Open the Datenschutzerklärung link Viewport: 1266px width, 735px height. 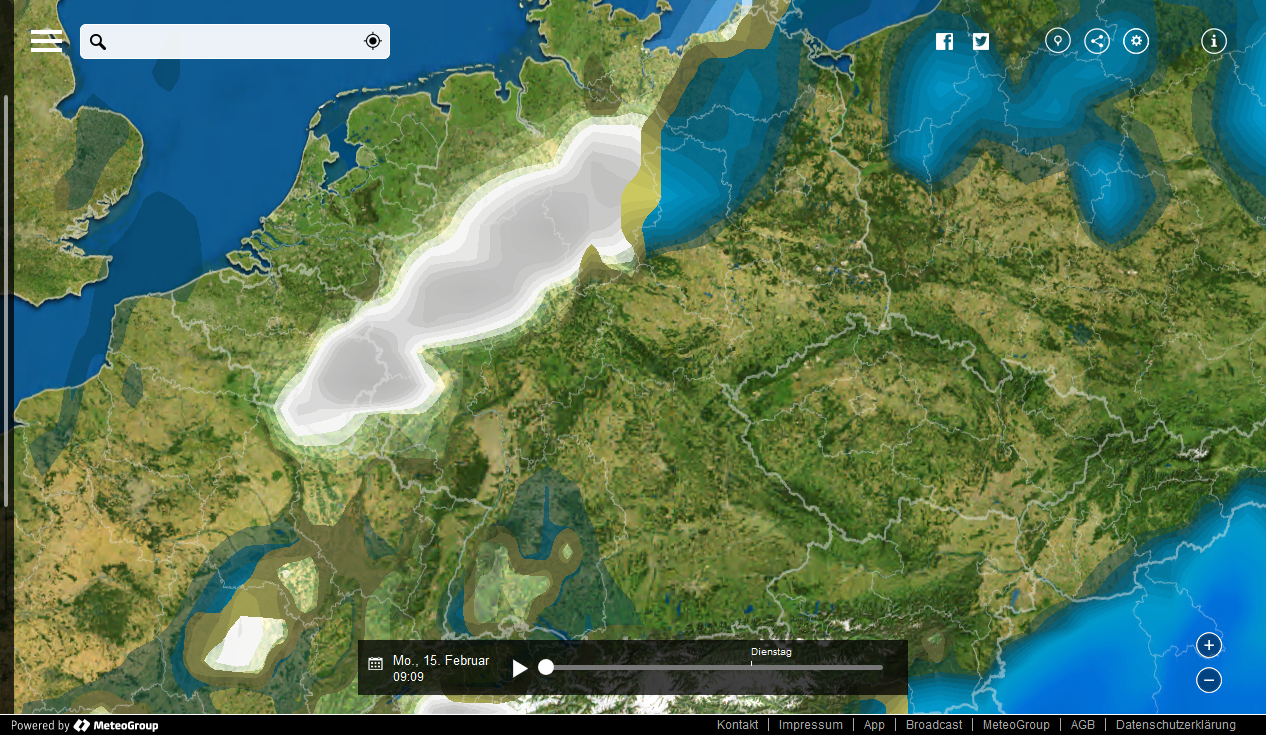coord(1176,725)
